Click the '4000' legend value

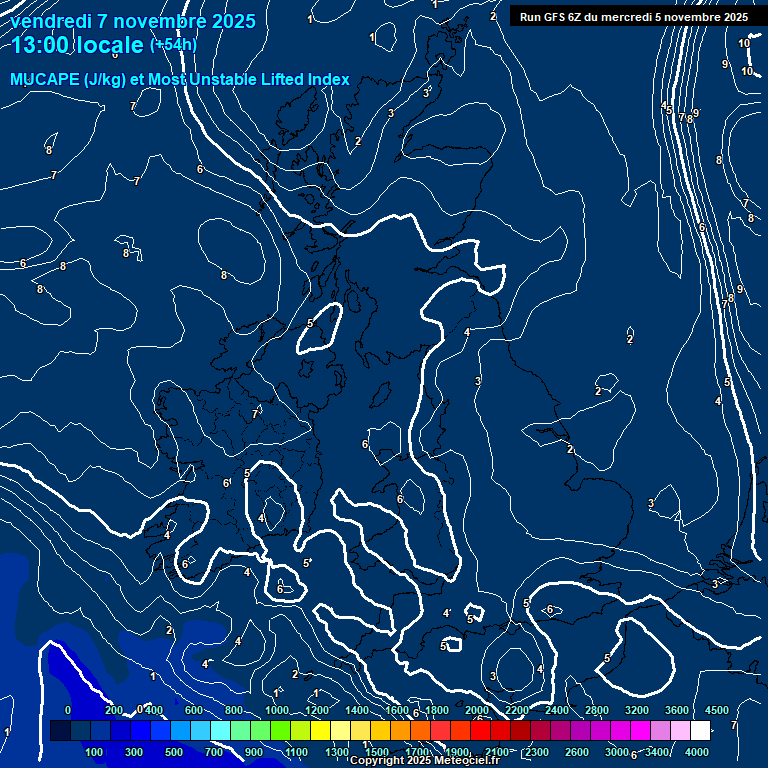pos(696,752)
